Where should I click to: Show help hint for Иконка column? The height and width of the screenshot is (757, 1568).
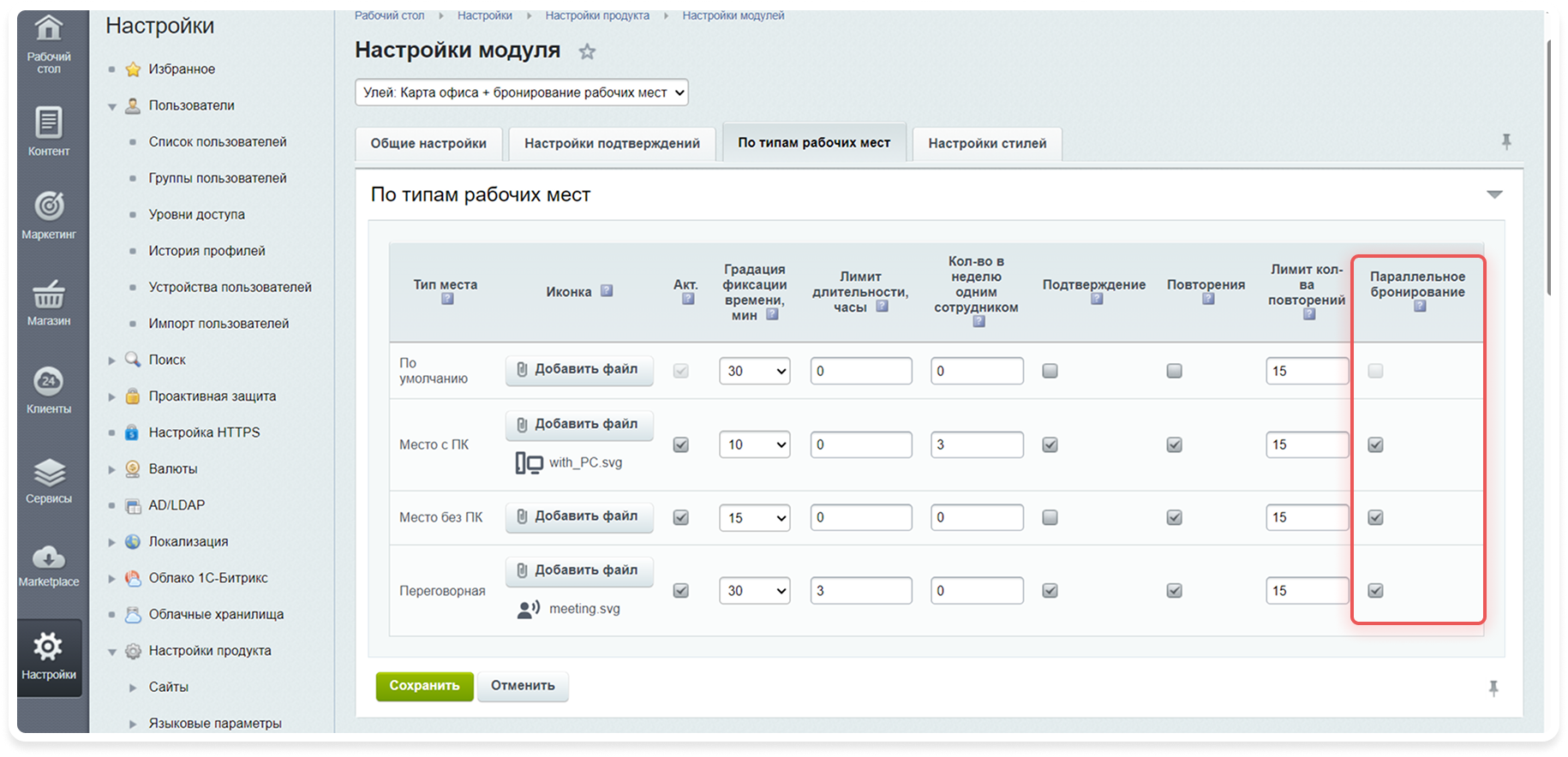pyautogui.click(x=607, y=290)
